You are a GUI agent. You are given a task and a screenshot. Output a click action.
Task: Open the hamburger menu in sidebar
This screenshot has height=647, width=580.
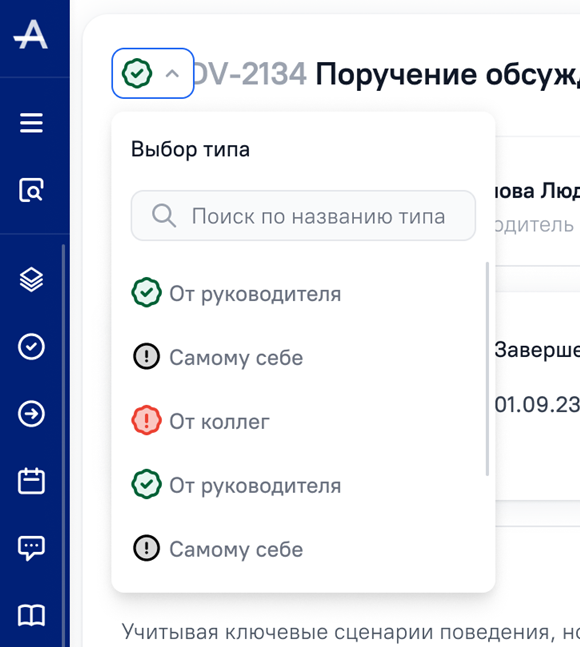click(31, 123)
